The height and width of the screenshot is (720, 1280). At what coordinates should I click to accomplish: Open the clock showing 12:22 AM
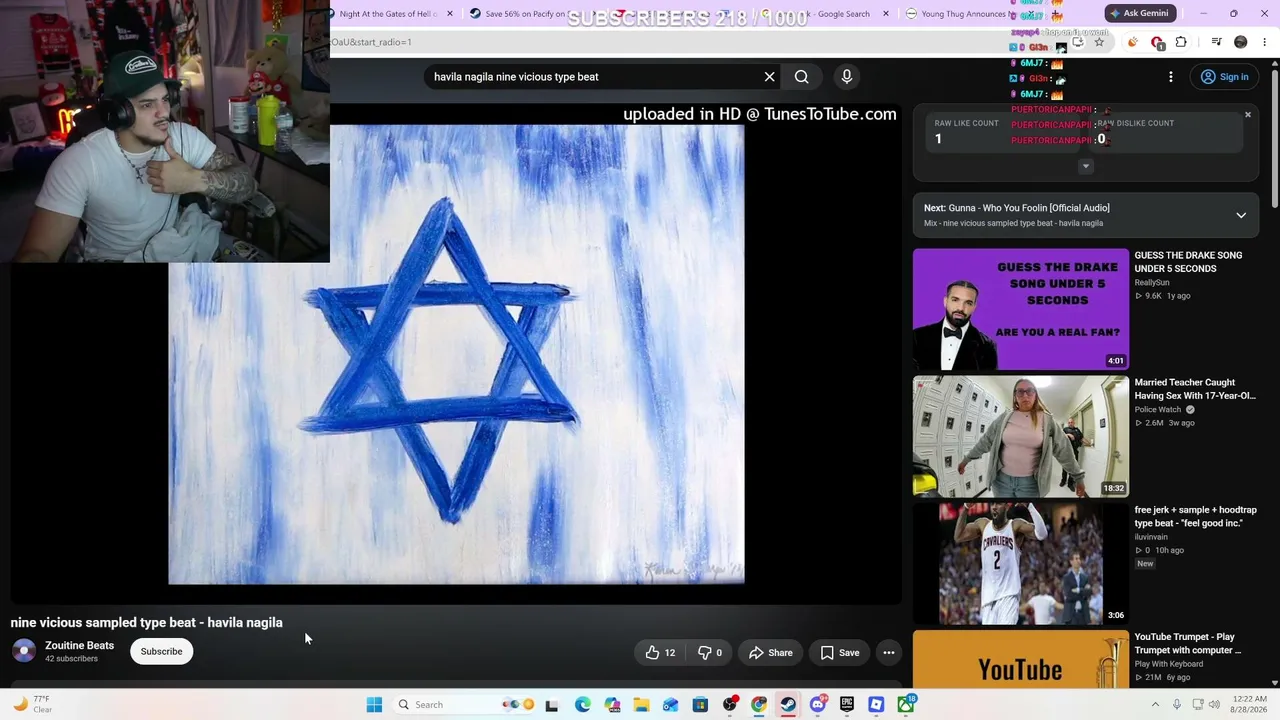click(1250, 704)
